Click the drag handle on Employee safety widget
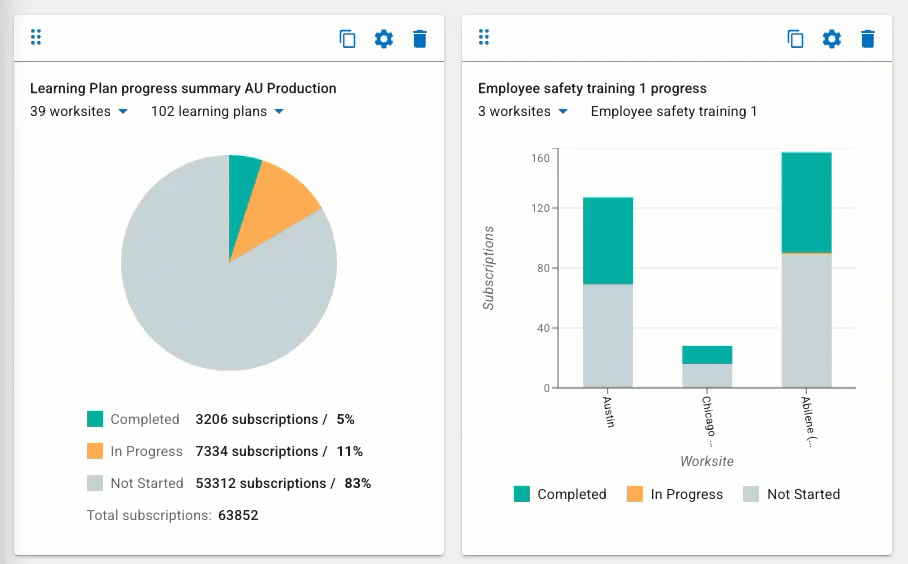908x564 pixels. (x=484, y=37)
